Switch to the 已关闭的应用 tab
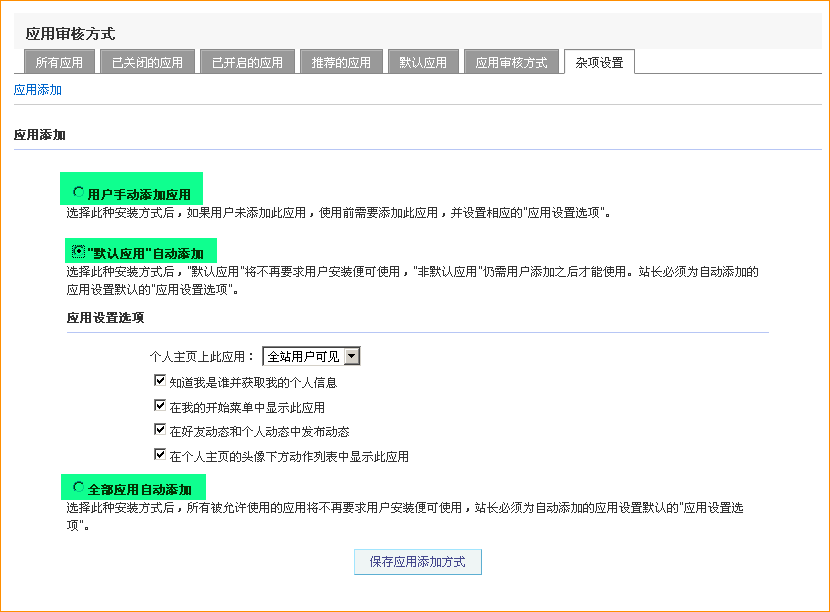The height and width of the screenshot is (612, 830). point(147,62)
